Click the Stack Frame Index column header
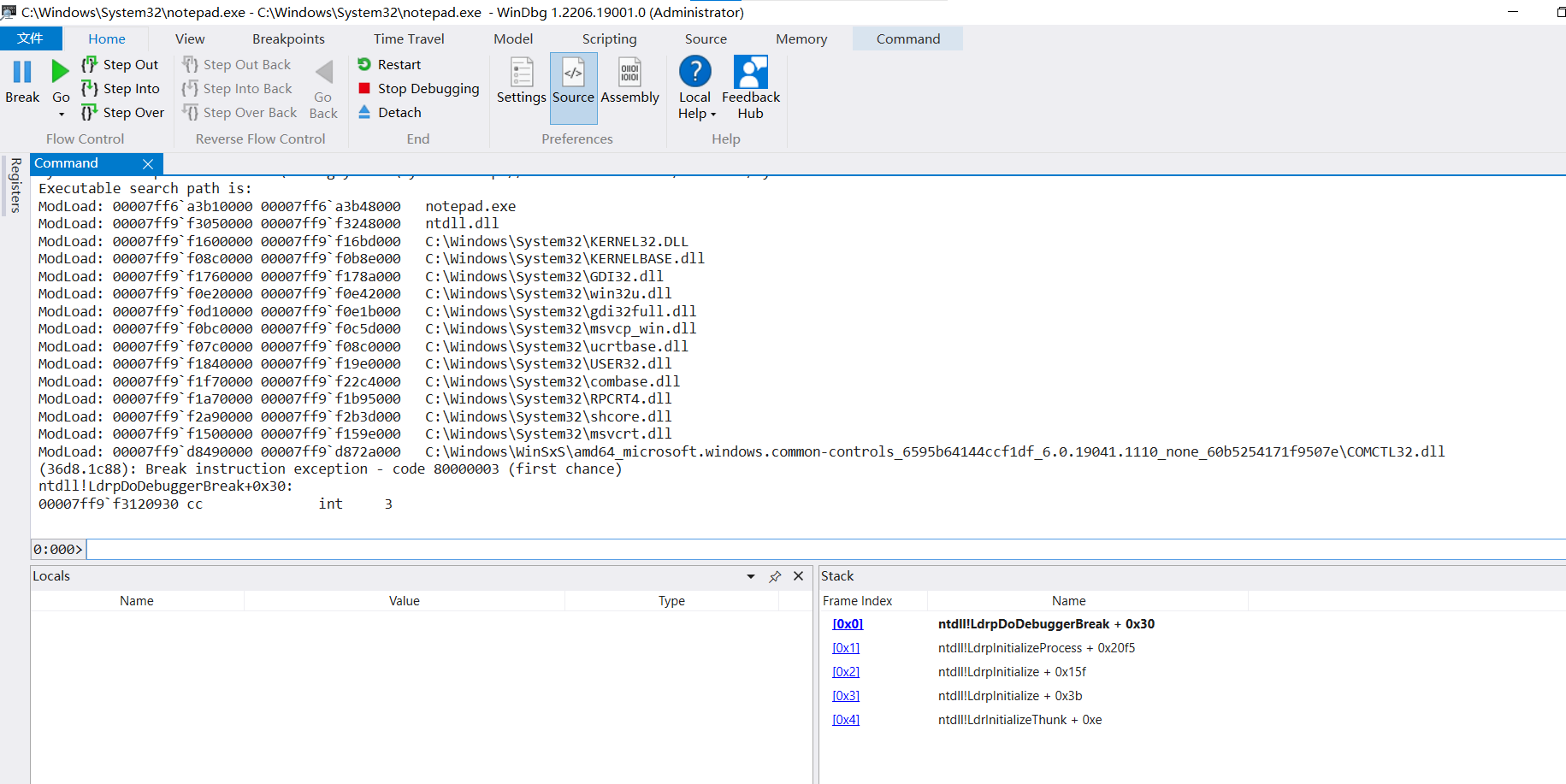 858,601
